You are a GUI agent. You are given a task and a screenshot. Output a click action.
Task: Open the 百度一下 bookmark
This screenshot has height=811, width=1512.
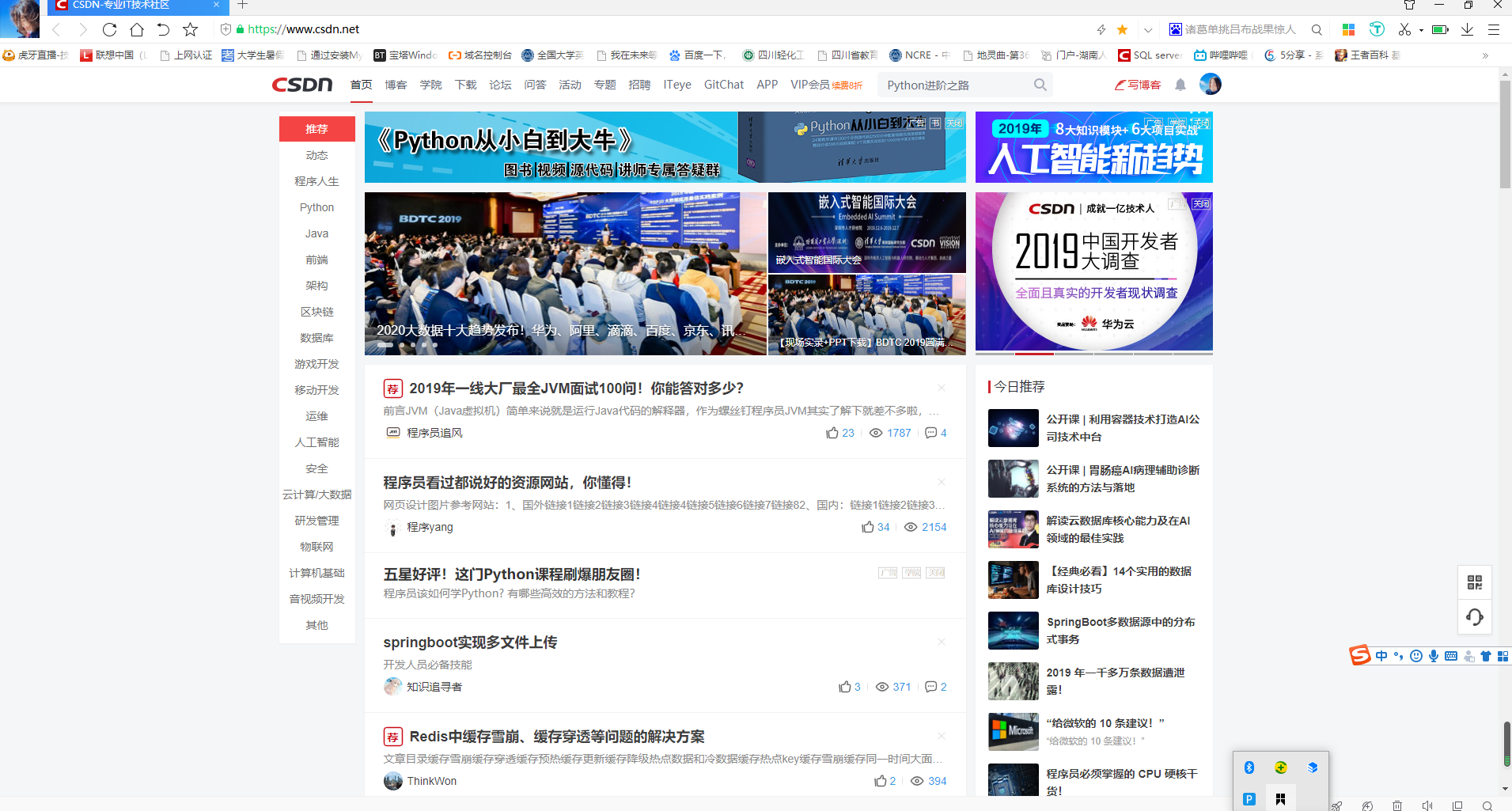697,55
